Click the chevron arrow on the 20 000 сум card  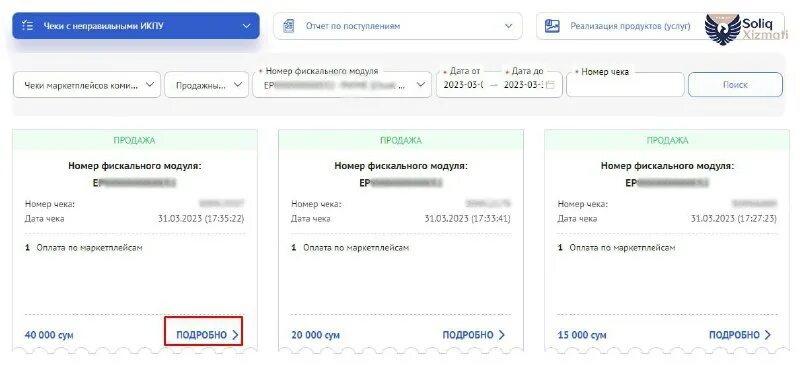point(502,335)
